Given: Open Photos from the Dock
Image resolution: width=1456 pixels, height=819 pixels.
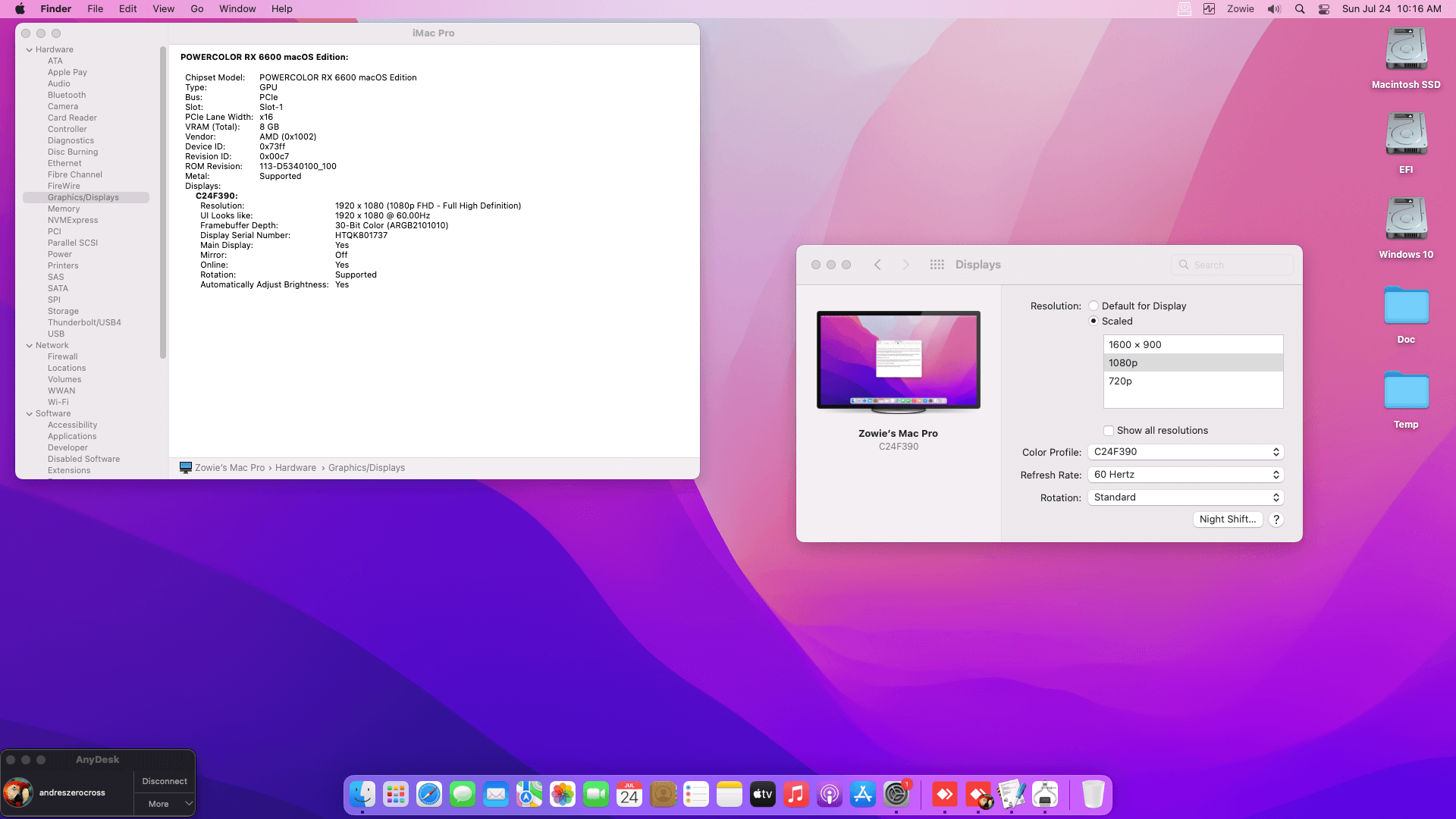Looking at the screenshot, I should click(x=563, y=794).
